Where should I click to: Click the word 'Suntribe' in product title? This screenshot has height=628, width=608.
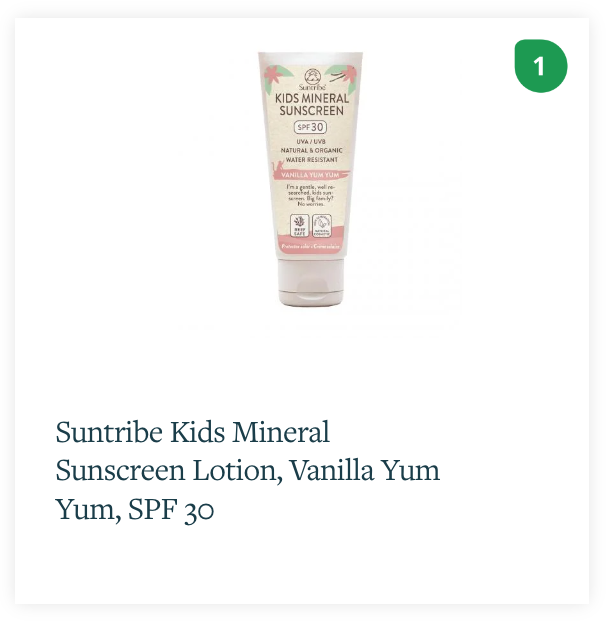(109, 432)
